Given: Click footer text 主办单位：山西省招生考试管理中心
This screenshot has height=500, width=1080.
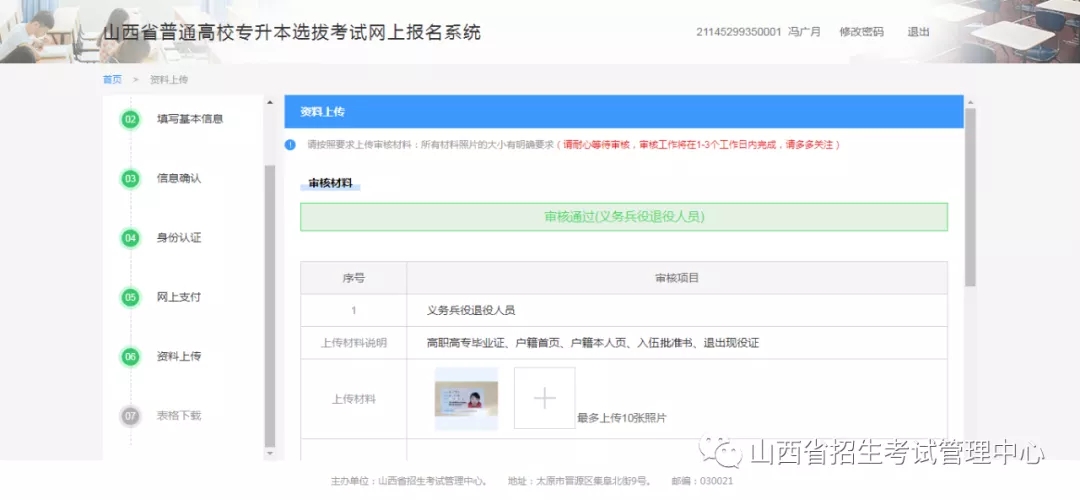Looking at the screenshot, I should (x=409, y=481).
